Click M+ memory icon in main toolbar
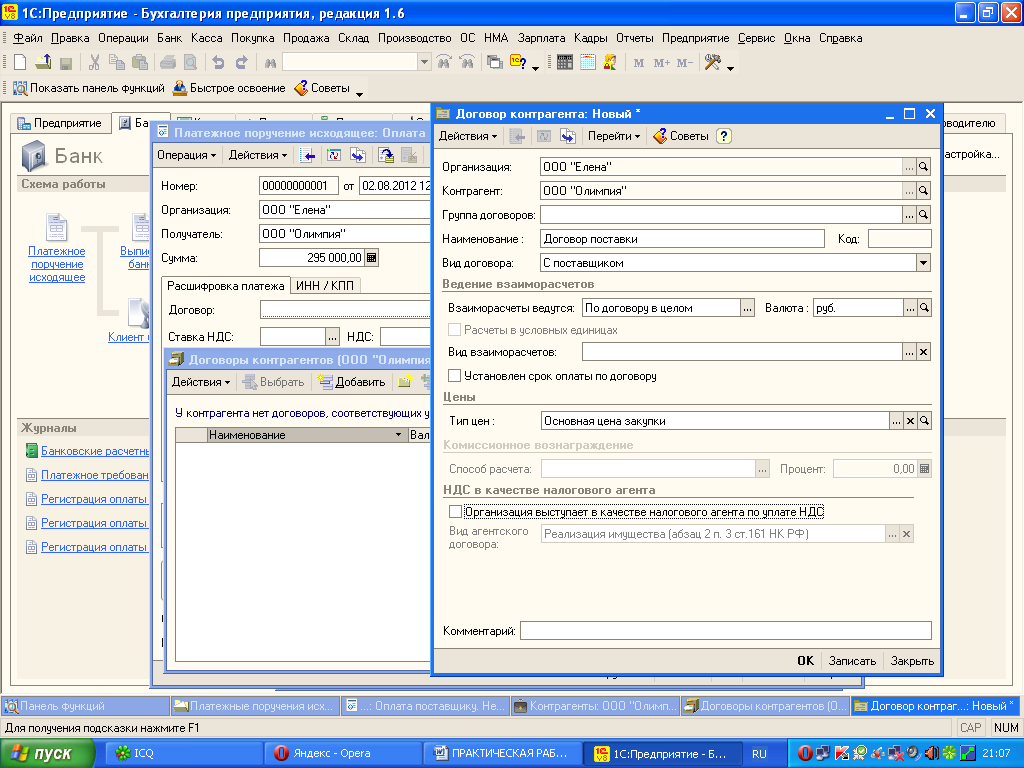 [x=662, y=63]
